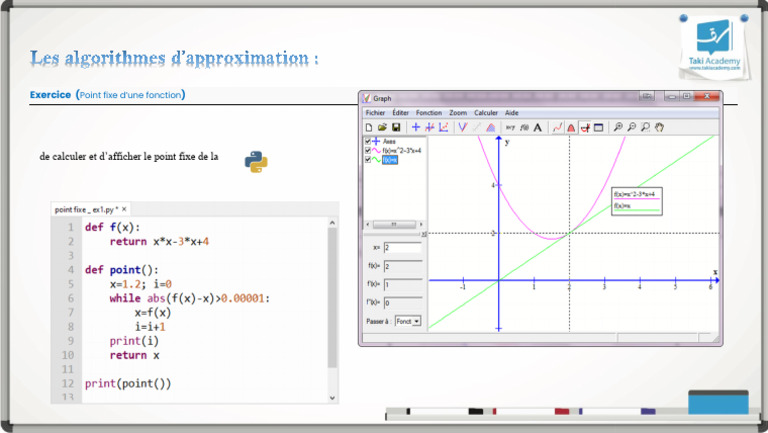Select the hand Move tool
The image size is (768, 433).
coord(659,127)
